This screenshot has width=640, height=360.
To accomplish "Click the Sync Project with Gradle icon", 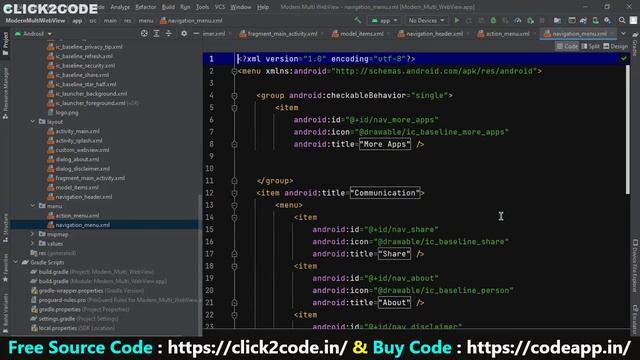I will click(x=583, y=20).
